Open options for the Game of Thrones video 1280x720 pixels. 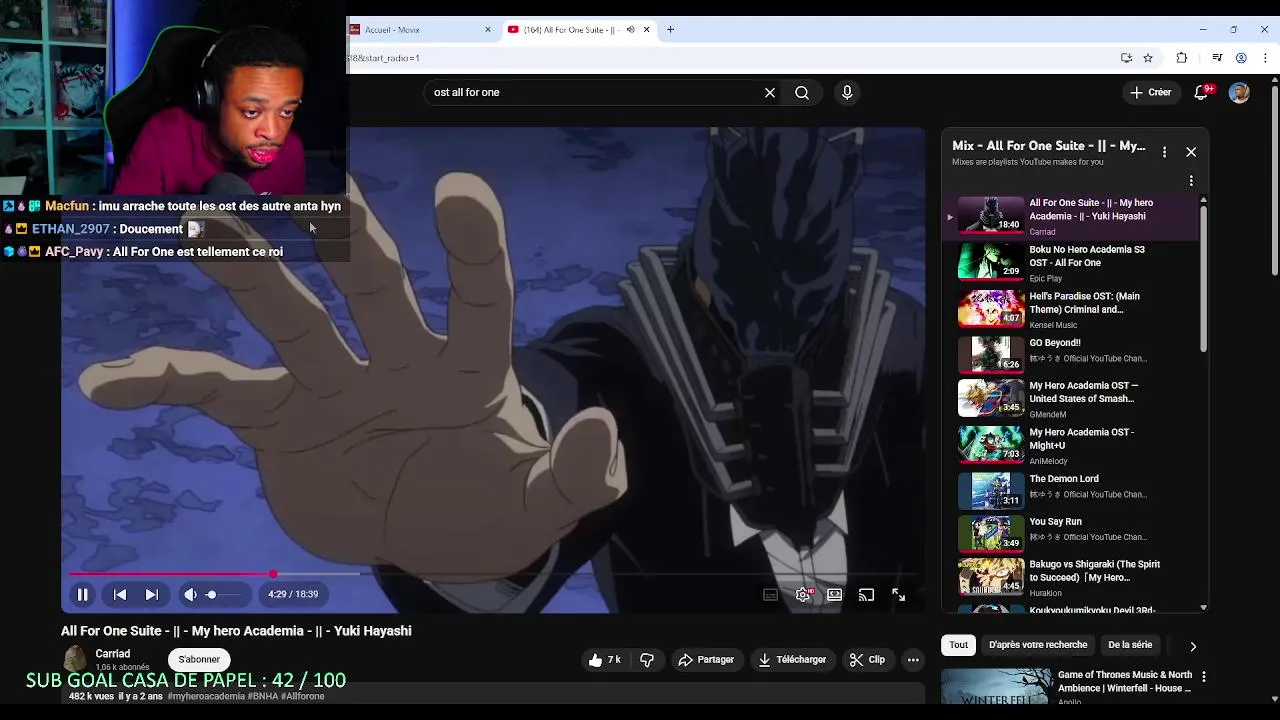point(1204,677)
